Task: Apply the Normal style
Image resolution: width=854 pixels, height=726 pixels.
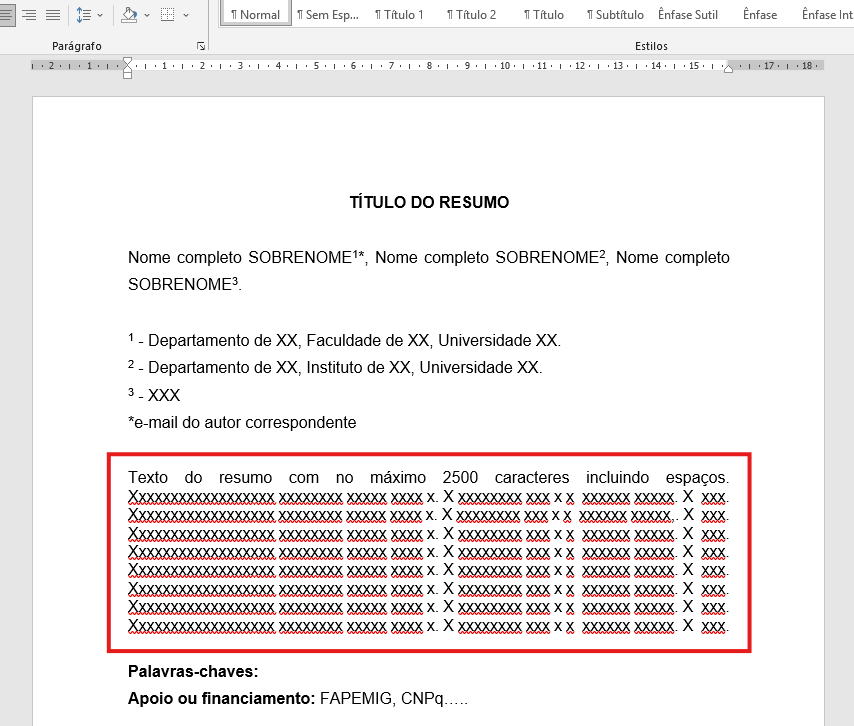Action: pyautogui.click(x=255, y=15)
